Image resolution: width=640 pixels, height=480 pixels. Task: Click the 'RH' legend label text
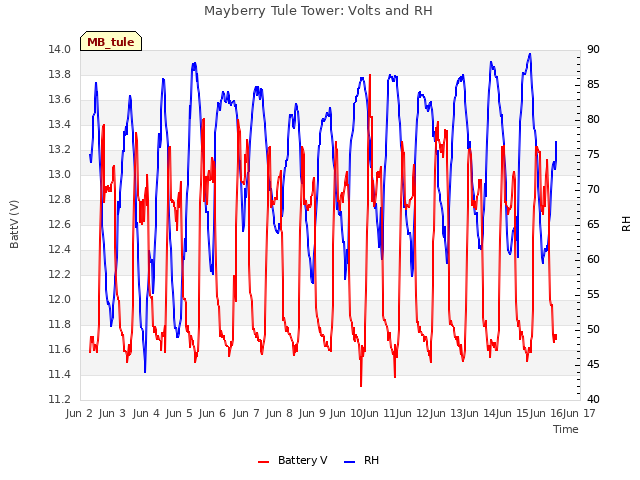pyautogui.click(x=371, y=460)
